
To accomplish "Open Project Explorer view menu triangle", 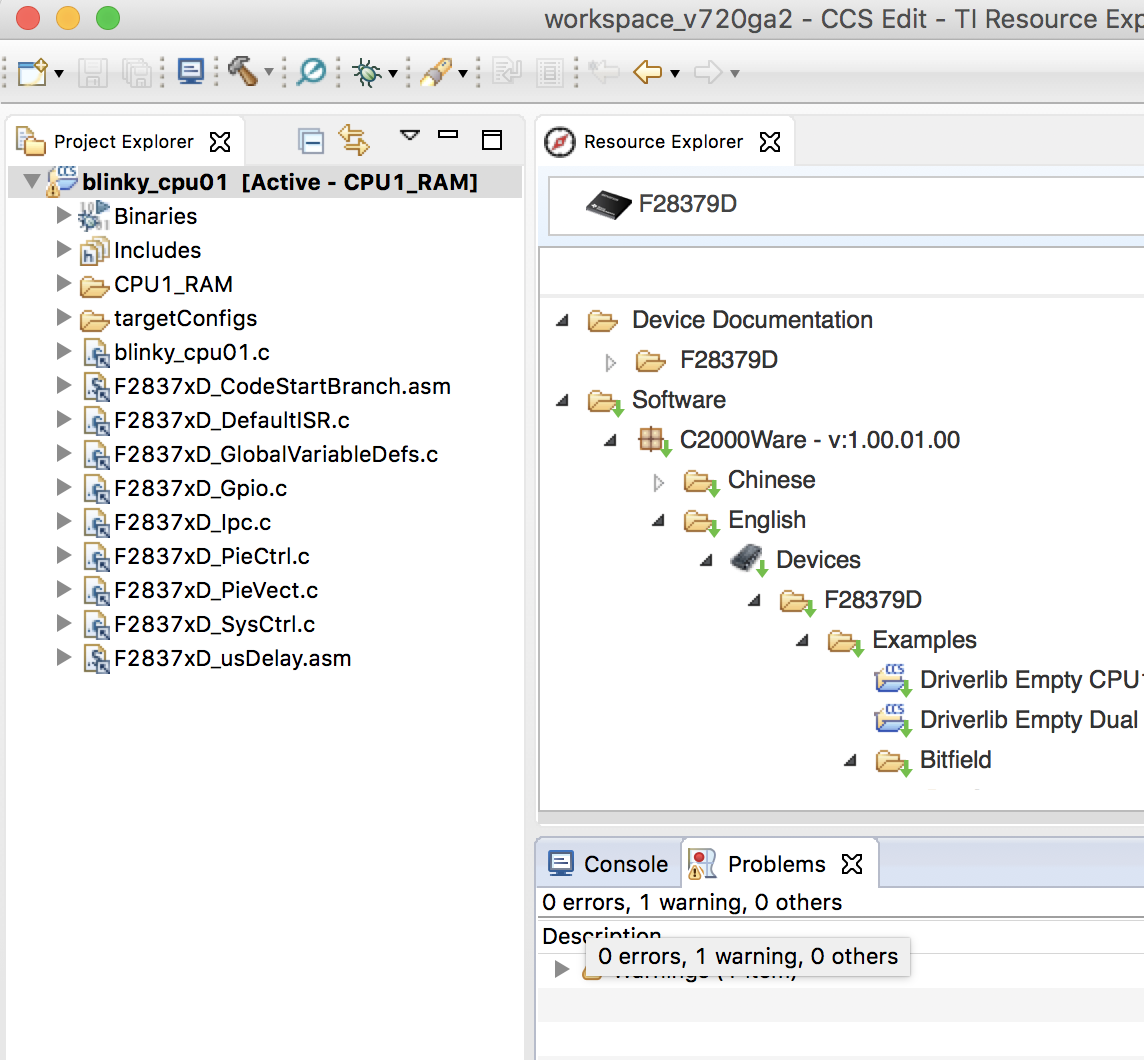I will tap(410, 135).
